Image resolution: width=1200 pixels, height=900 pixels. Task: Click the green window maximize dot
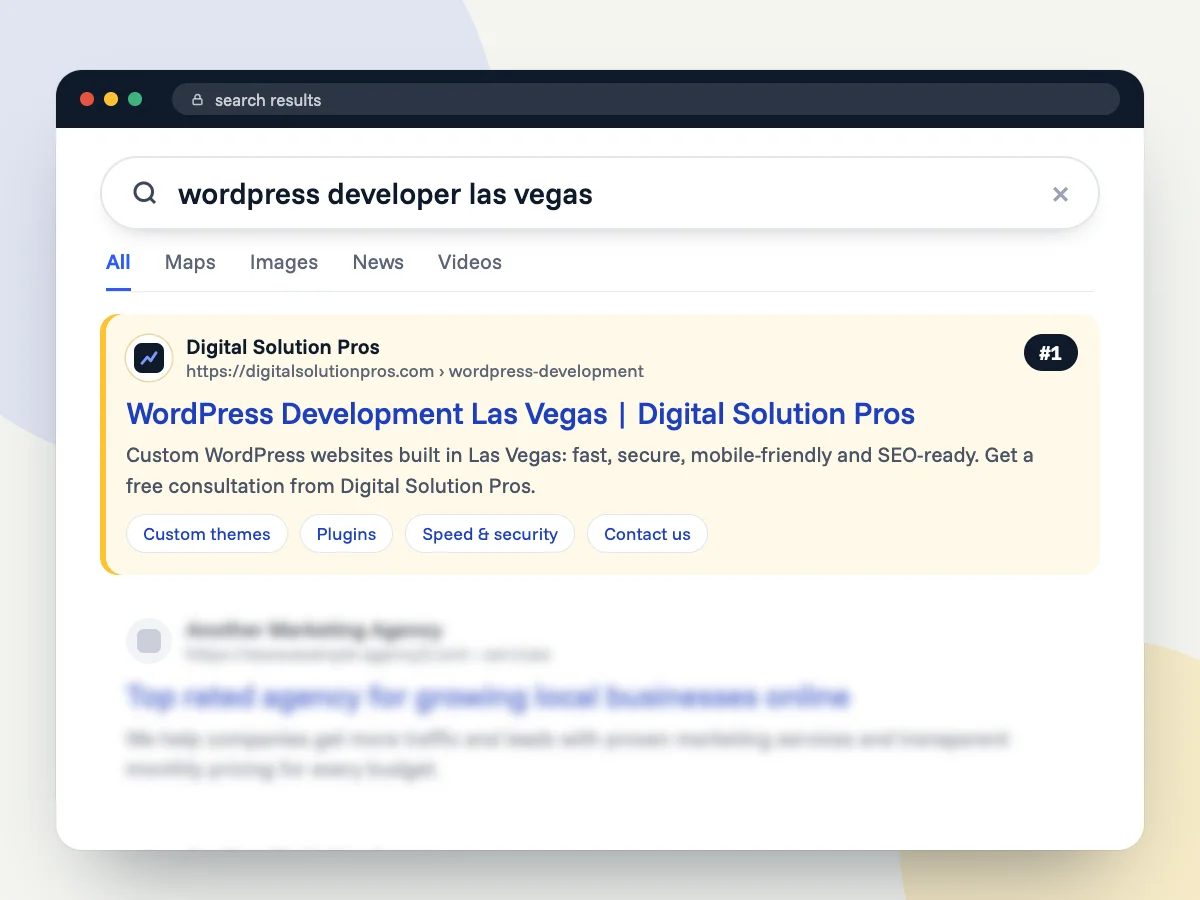coord(135,99)
